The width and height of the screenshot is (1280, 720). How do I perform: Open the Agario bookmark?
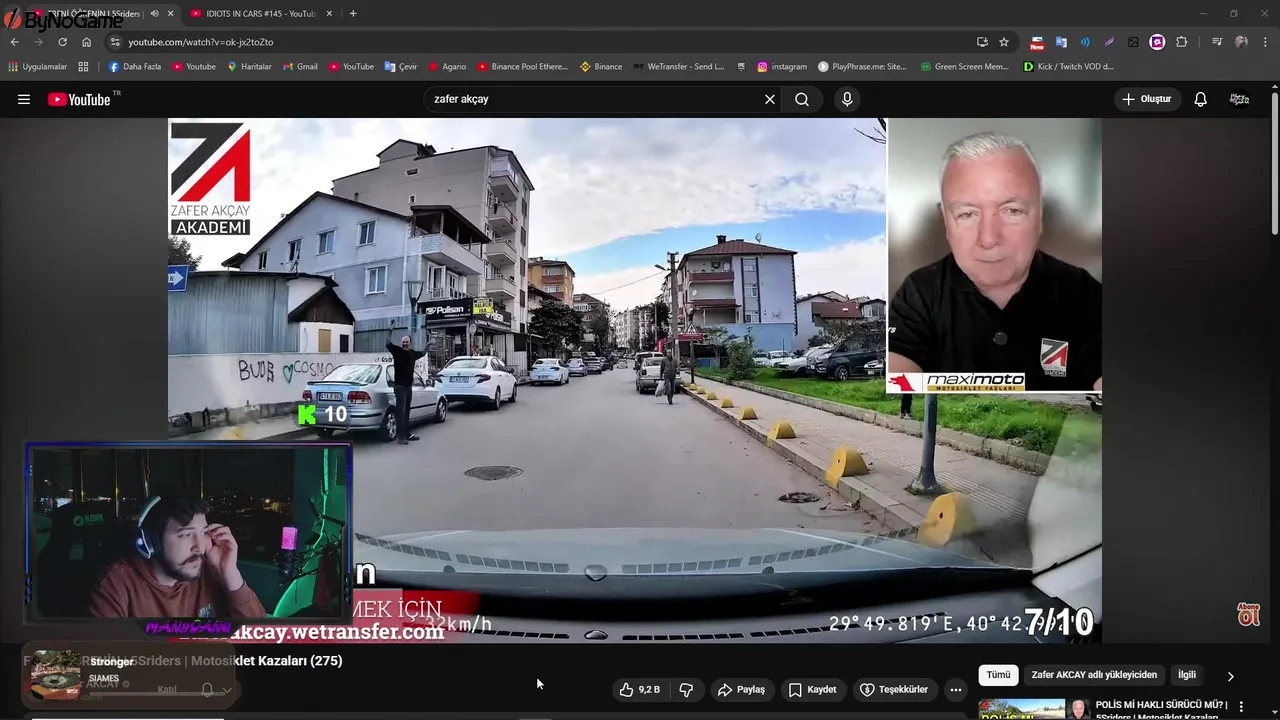(447, 67)
